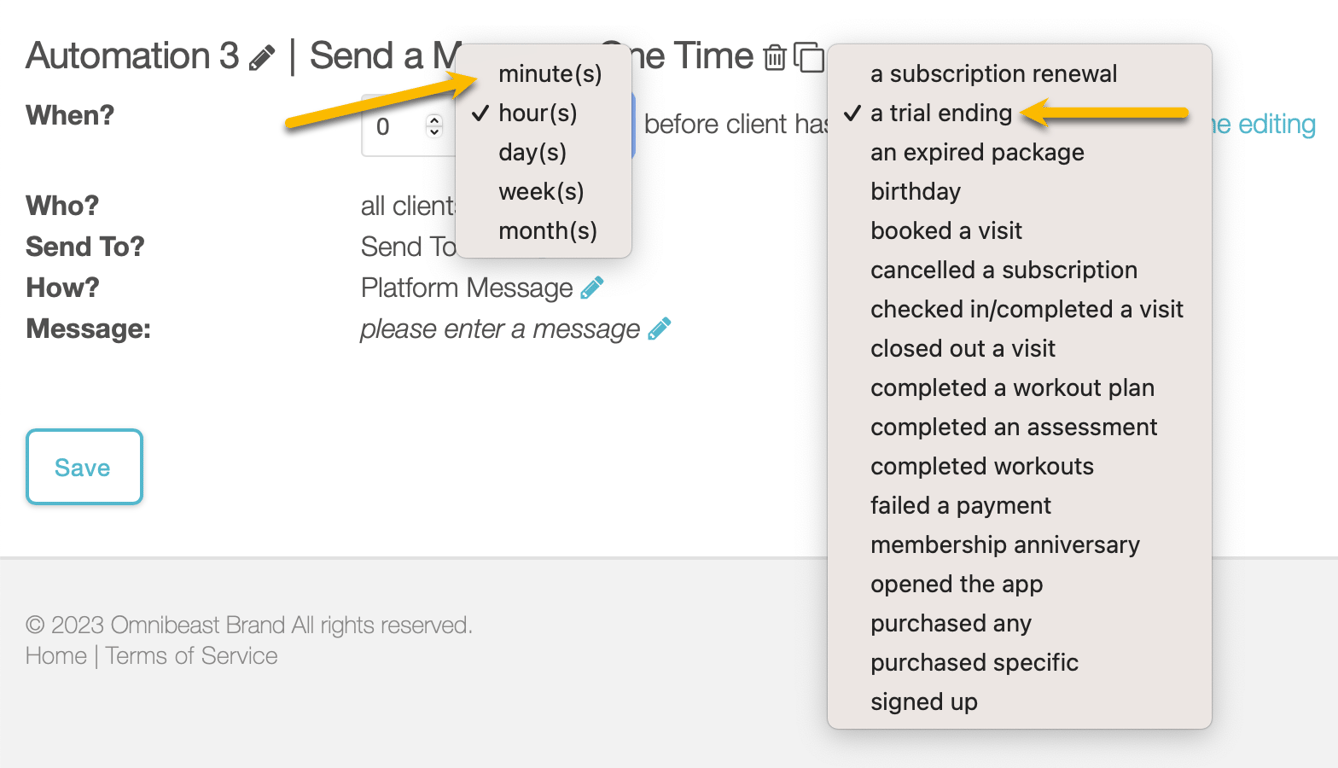Choose day(s) in the unit dropdown
The width and height of the screenshot is (1338, 768).
532,152
